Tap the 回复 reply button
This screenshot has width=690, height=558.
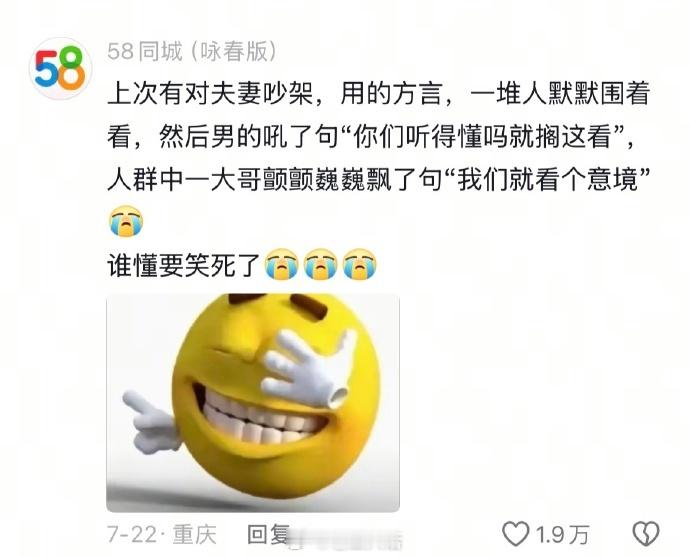(x=268, y=534)
